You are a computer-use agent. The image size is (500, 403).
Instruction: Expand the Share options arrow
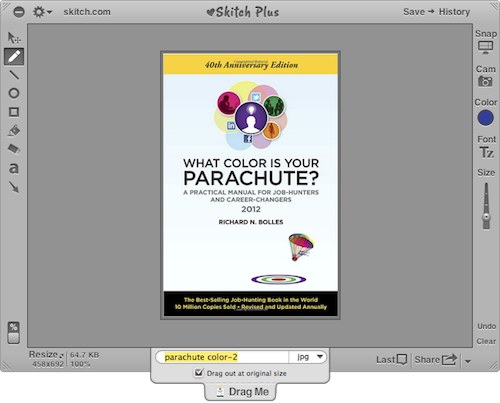pyautogui.click(x=468, y=361)
